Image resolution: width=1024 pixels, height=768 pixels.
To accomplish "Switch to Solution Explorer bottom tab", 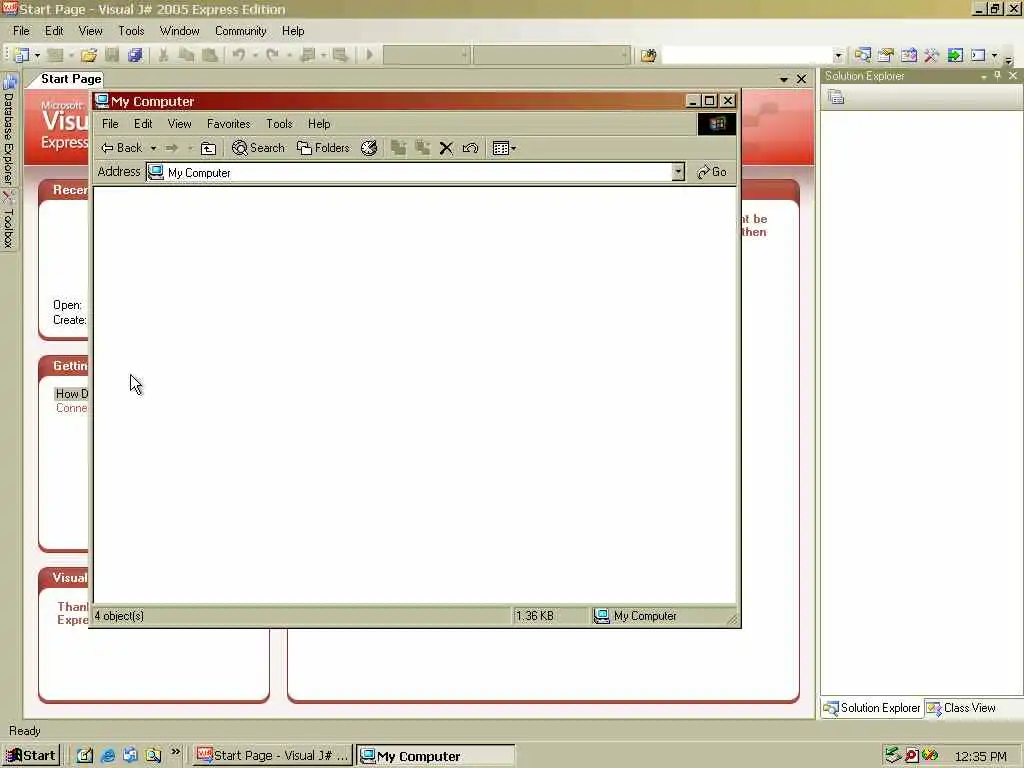I will coord(872,708).
